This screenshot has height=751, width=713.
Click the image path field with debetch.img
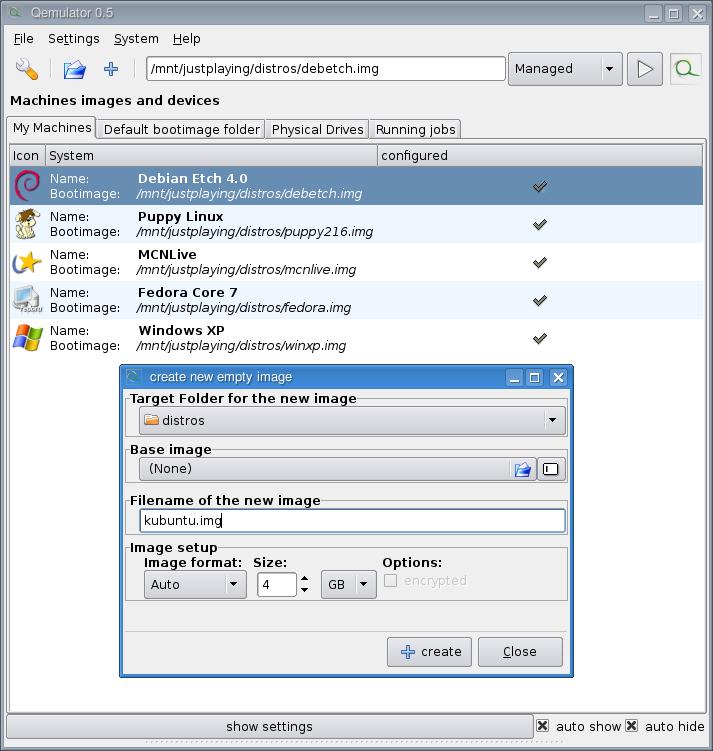[x=326, y=69]
